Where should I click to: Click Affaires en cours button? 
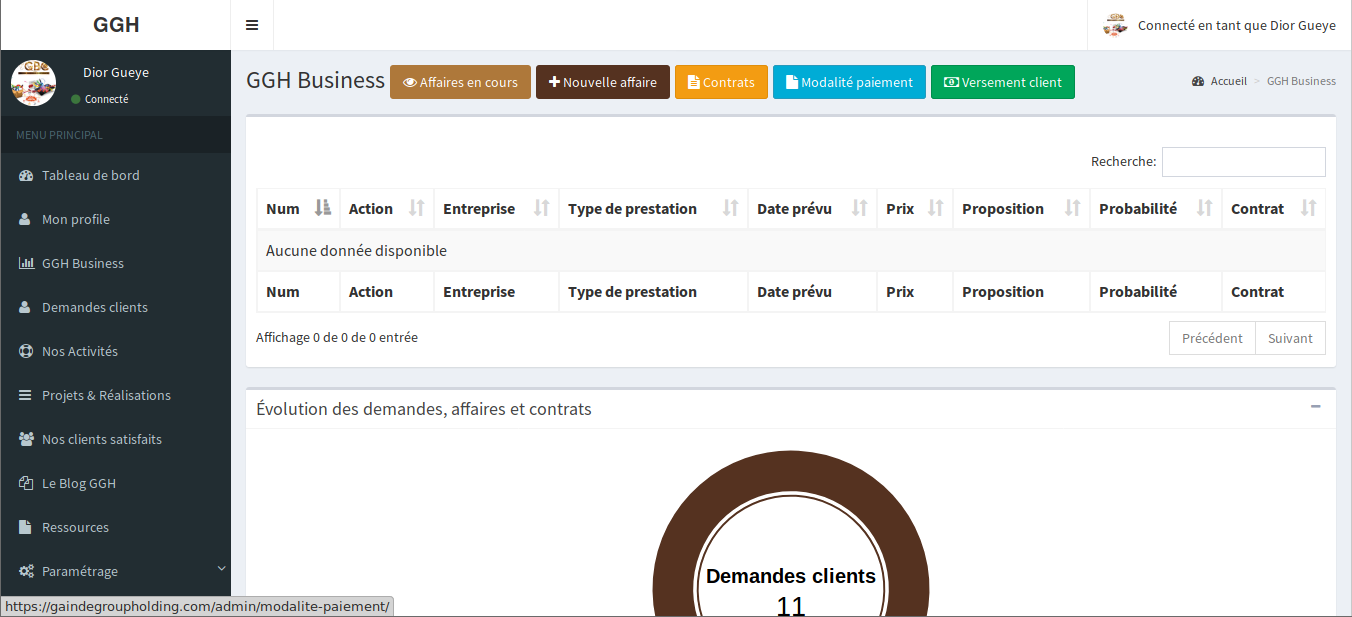(x=460, y=82)
